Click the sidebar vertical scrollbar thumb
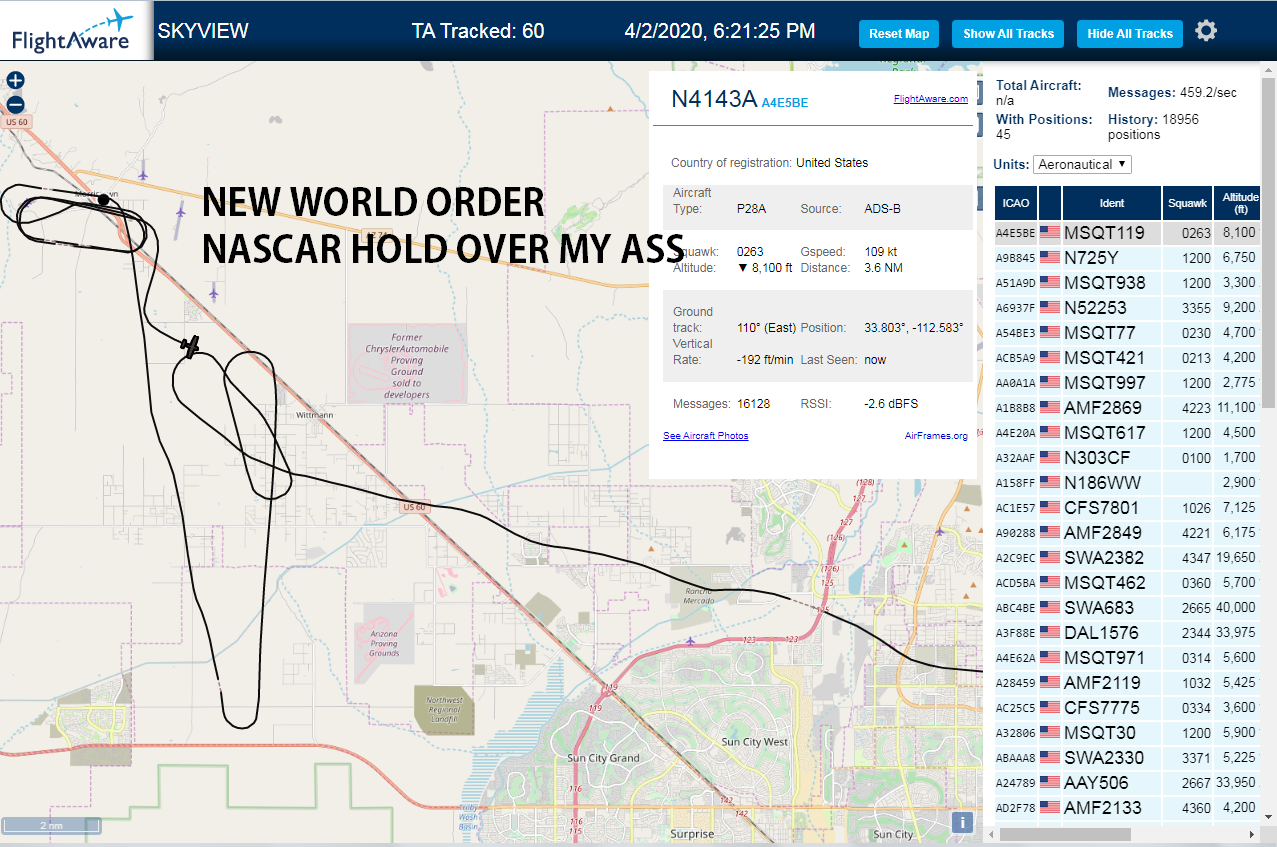Screen dimensions: 1277x847 [x=1269, y=243]
